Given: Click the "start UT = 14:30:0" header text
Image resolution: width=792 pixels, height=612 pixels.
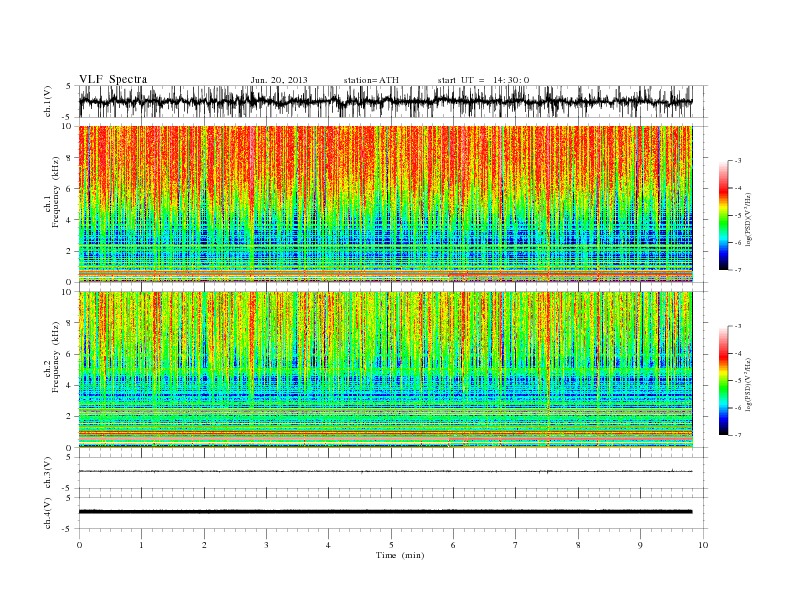Looking at the screenshot, I should (483, 80).
